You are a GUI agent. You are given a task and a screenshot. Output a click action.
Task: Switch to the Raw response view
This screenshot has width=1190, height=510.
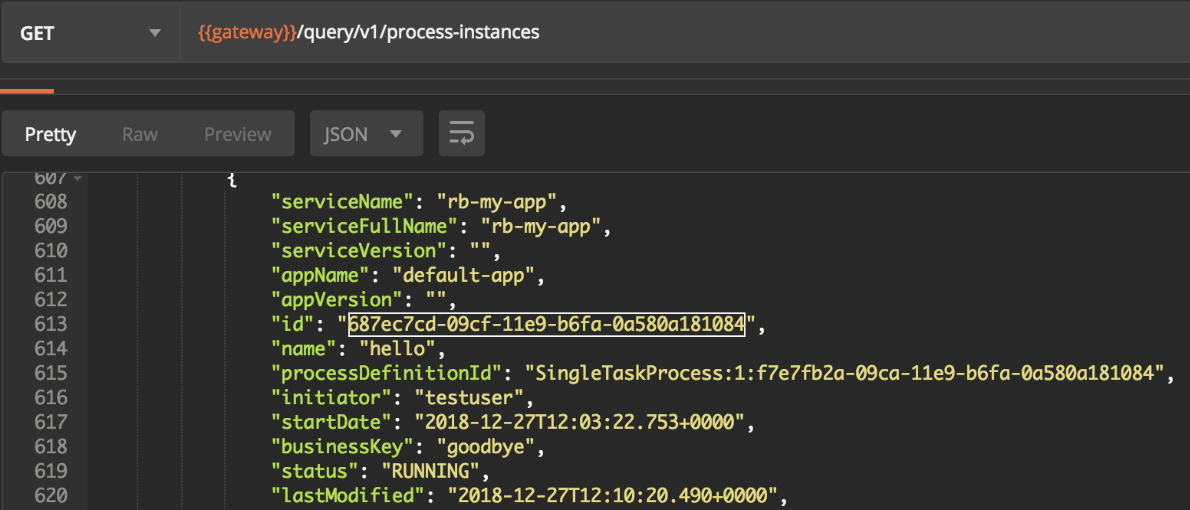(140, 134)
